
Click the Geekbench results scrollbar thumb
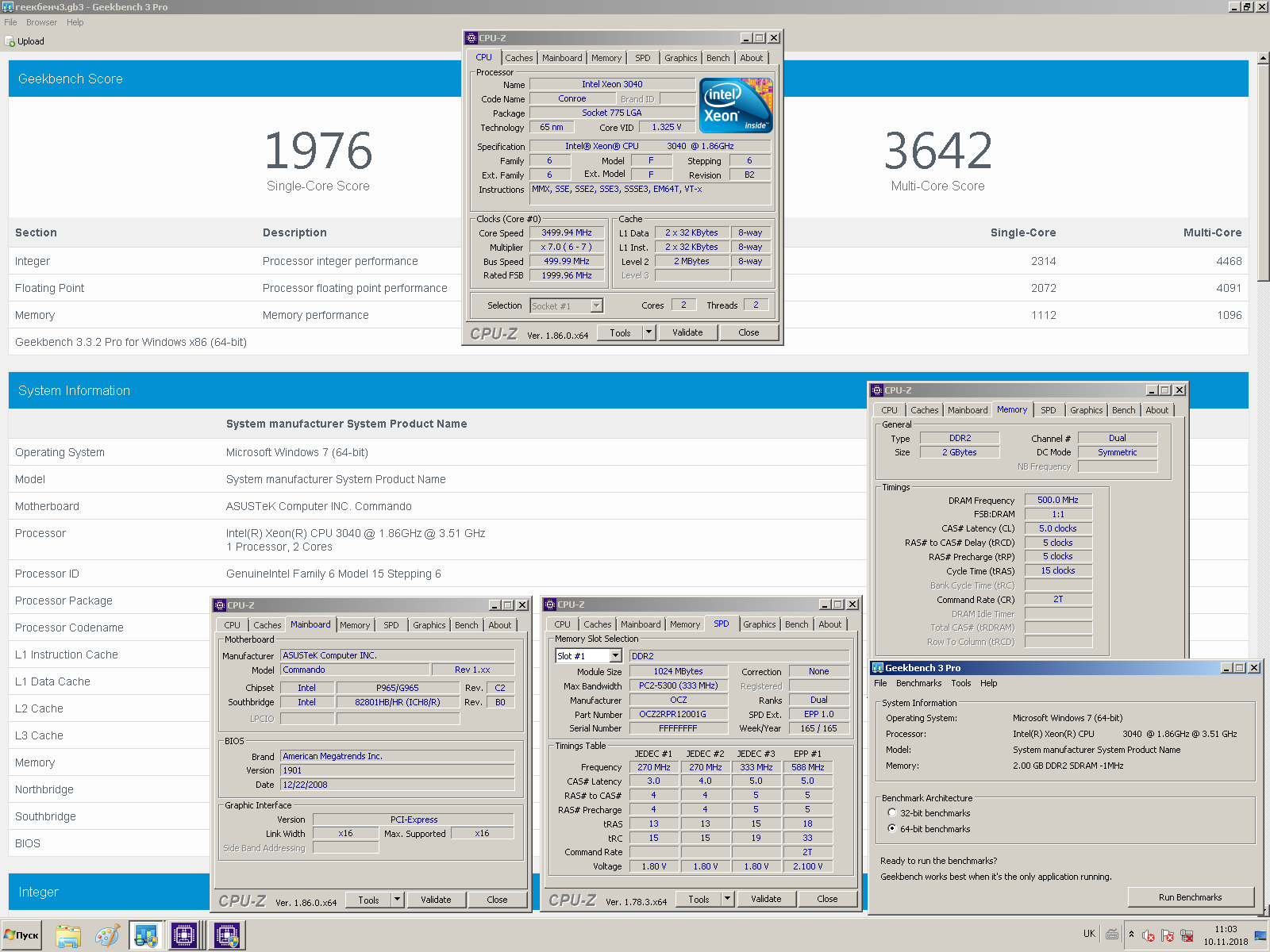click(x=1263, y=173)
